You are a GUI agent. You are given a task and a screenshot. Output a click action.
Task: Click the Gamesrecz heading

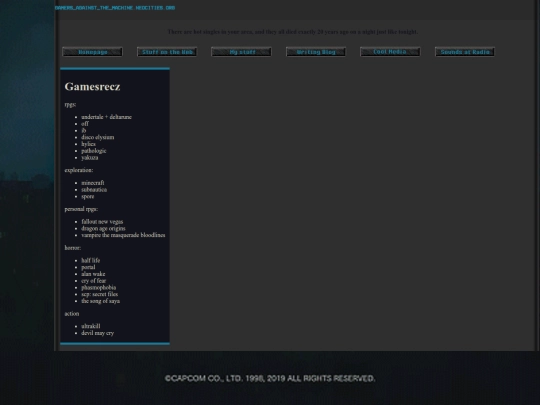tap(92, 86)
